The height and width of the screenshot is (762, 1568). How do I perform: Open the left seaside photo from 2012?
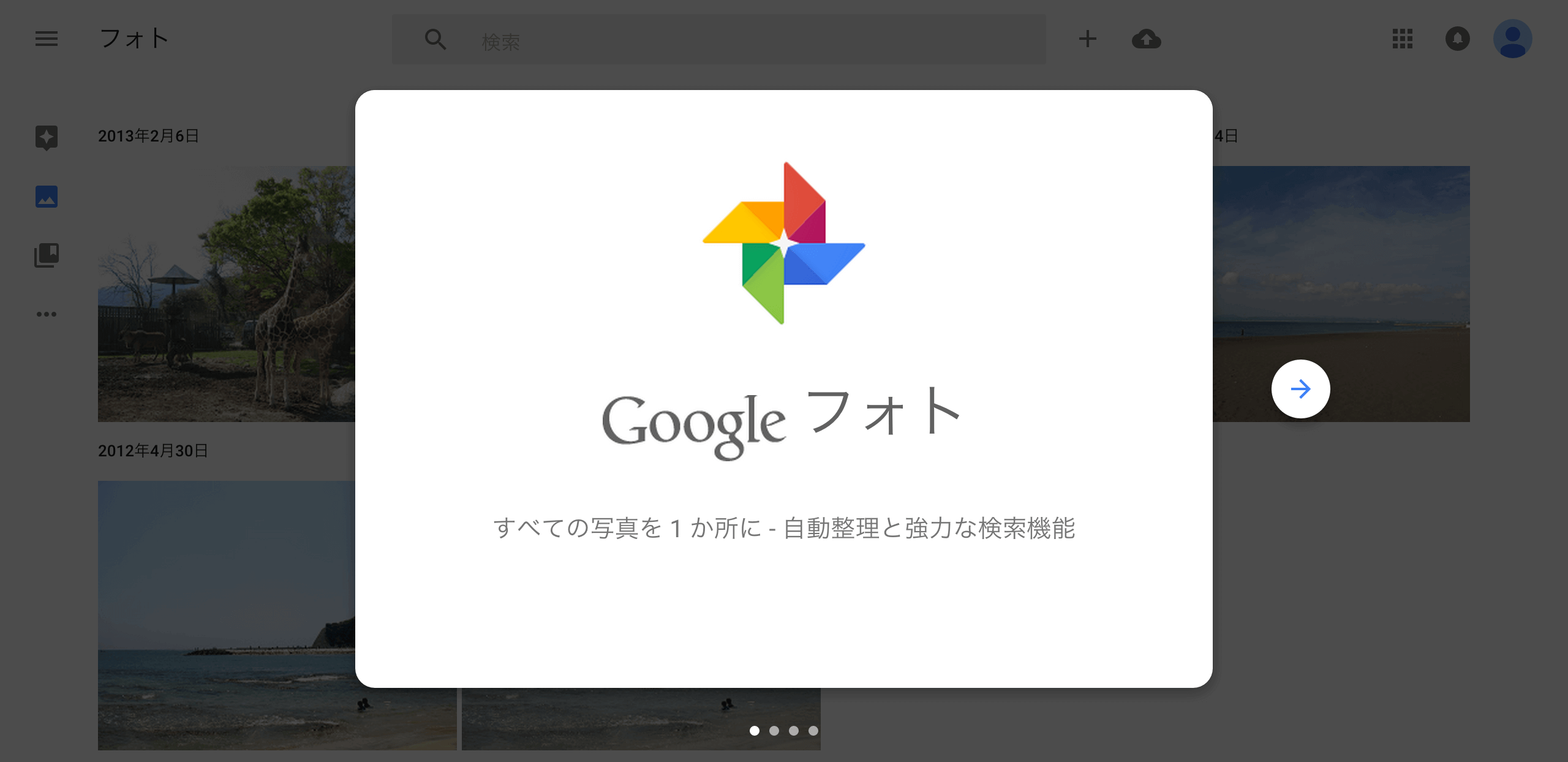click(x=227, y=616)
